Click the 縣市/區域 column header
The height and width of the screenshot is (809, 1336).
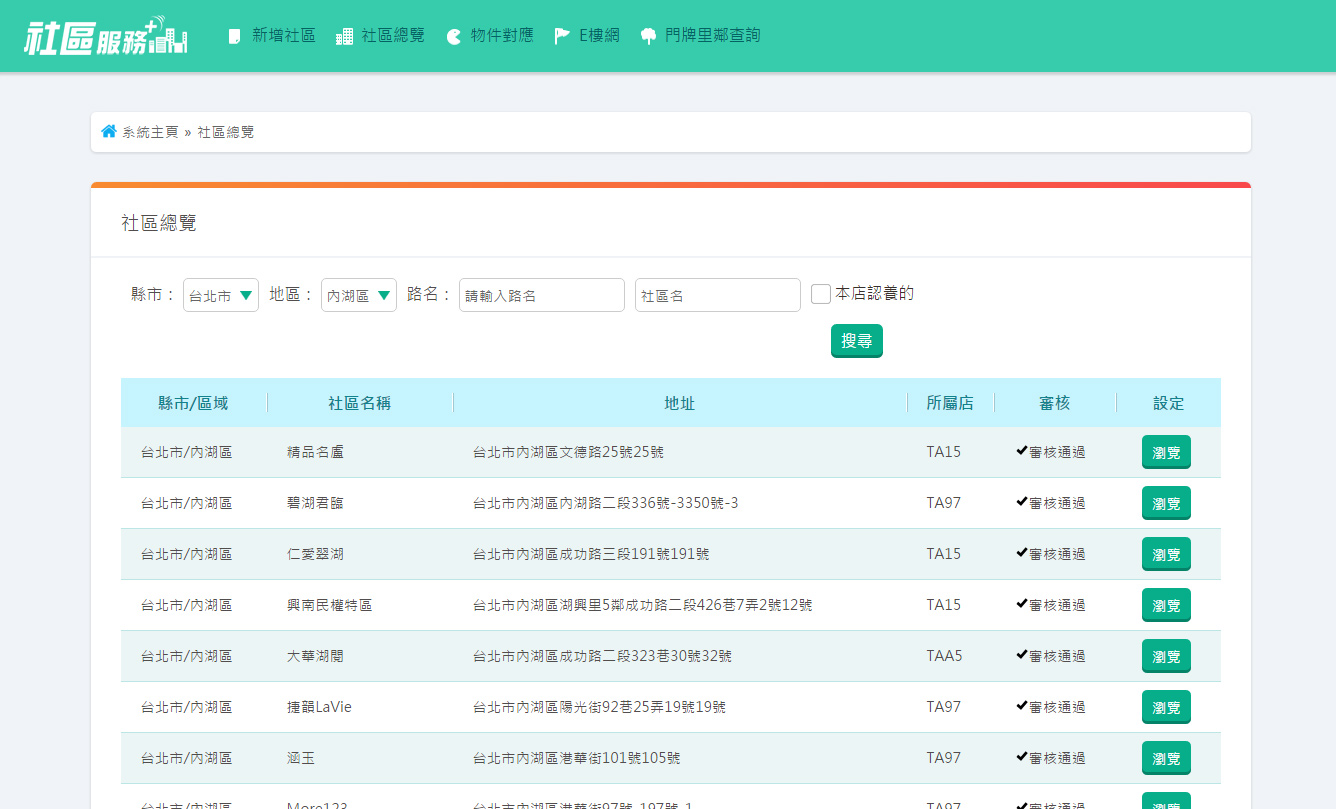pos(193,403)
